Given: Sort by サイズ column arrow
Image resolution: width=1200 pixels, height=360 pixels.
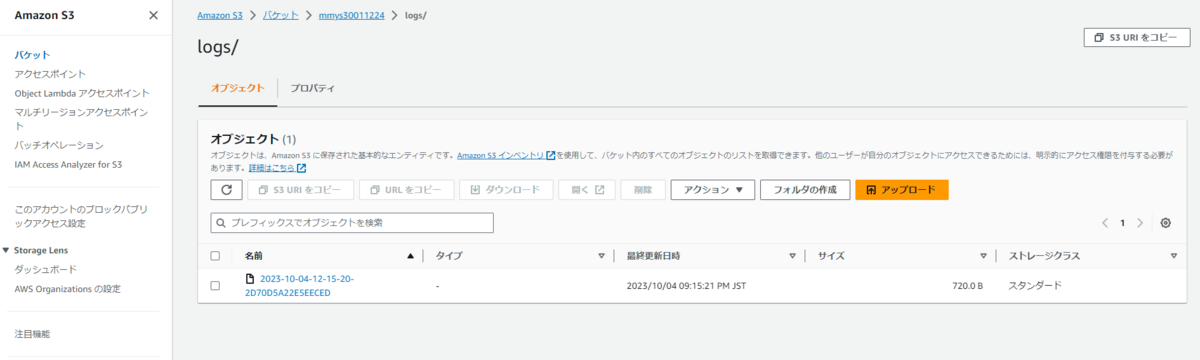Looking at the screenshot, I should coord(983,256).
